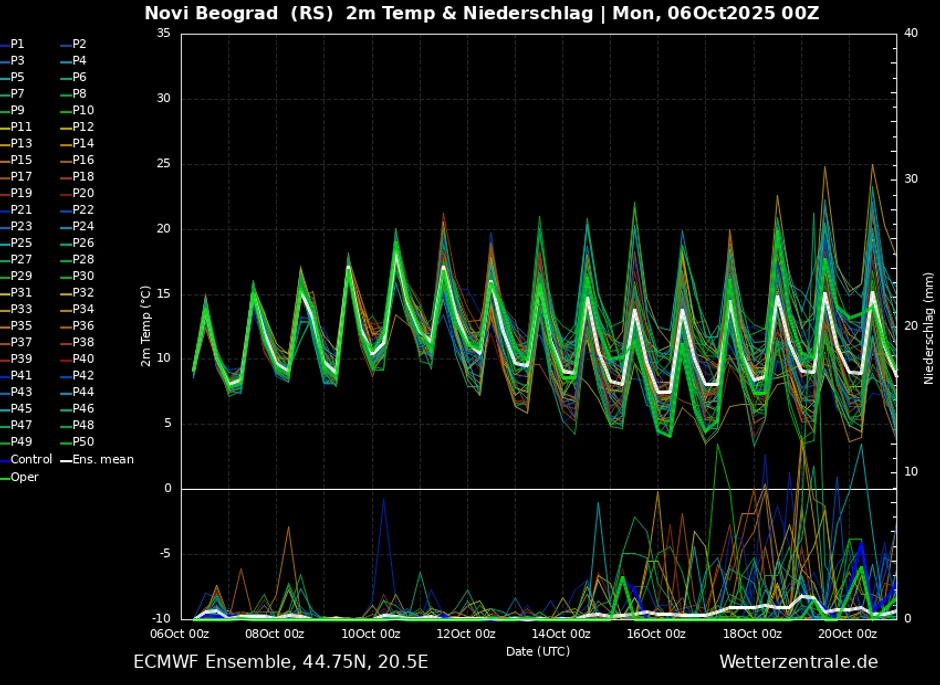Click the ECMWF Ensemble coordinates caption

pos(280,662)
